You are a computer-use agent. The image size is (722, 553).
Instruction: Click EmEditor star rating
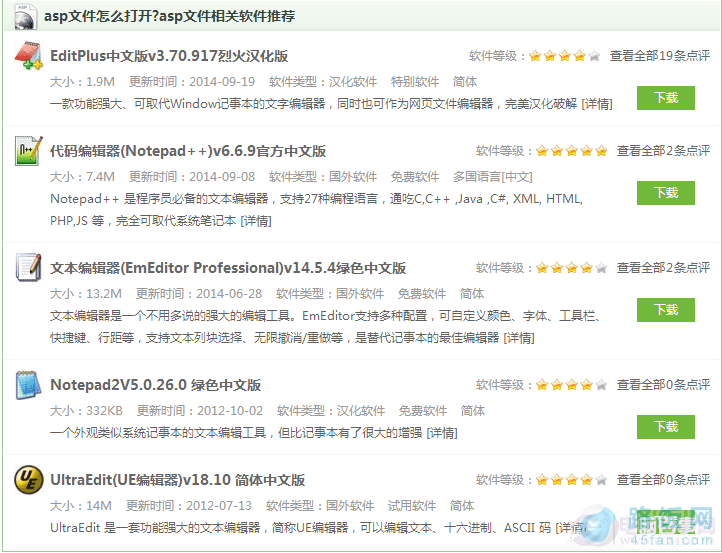pyautogui.click(x=571, y=268)
